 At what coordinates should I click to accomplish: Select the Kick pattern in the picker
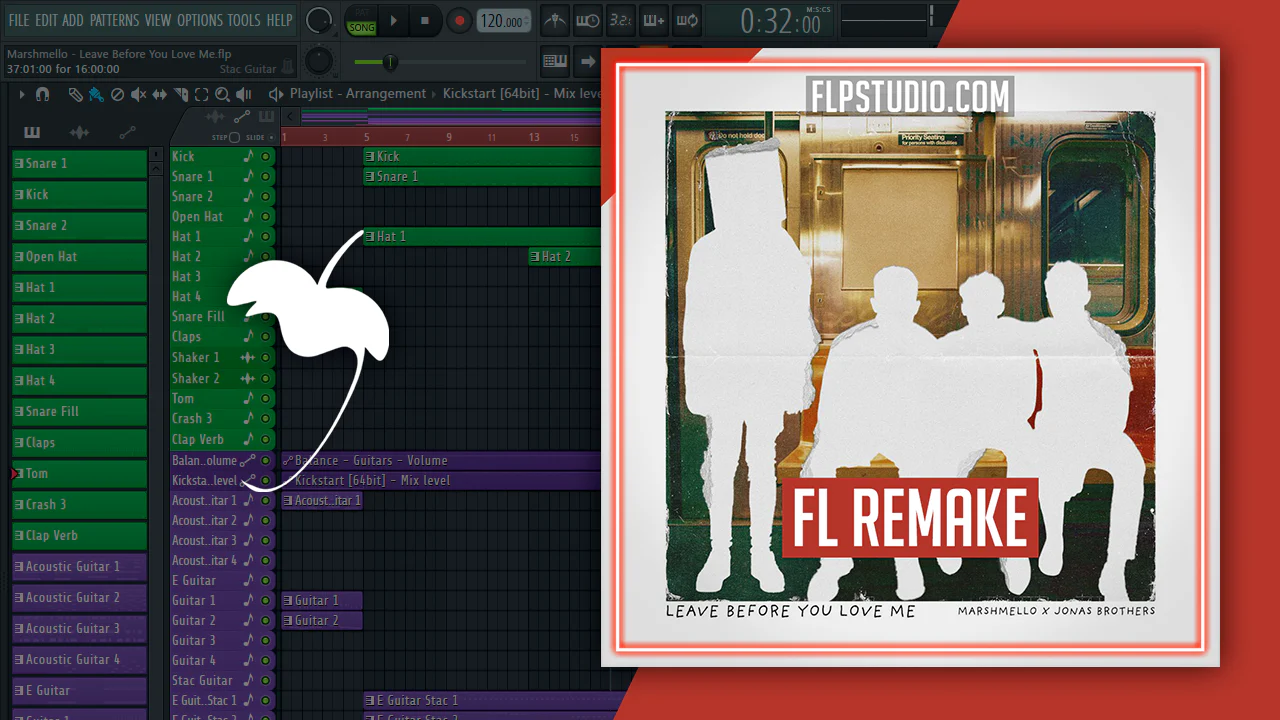[x=79, y=194]
